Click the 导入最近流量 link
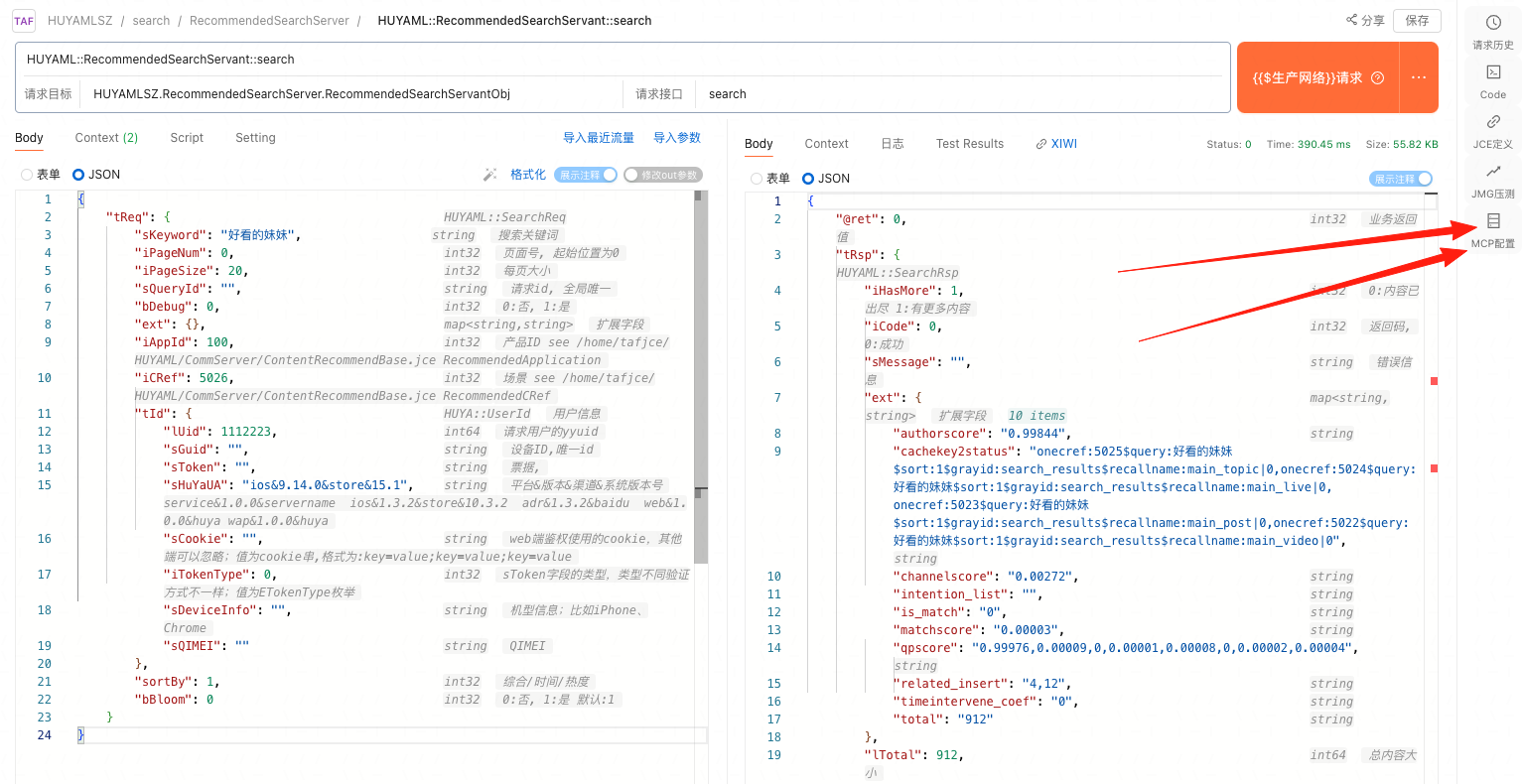The width and height of the screenshot is (1522, 784). point(598,138)
